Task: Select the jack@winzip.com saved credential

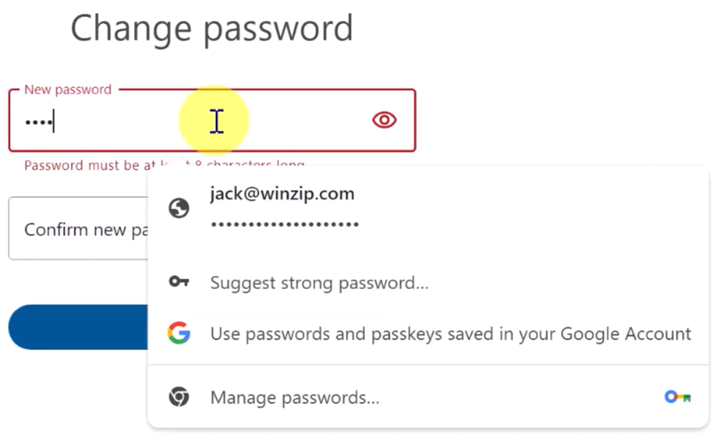Action: (x=282, y=194)
